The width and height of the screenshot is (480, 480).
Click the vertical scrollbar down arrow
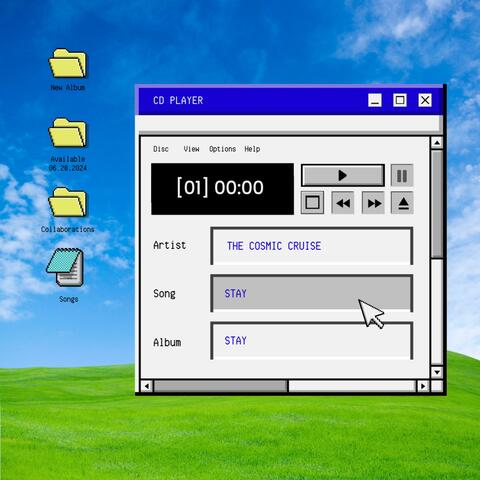(x=437, y=372)
